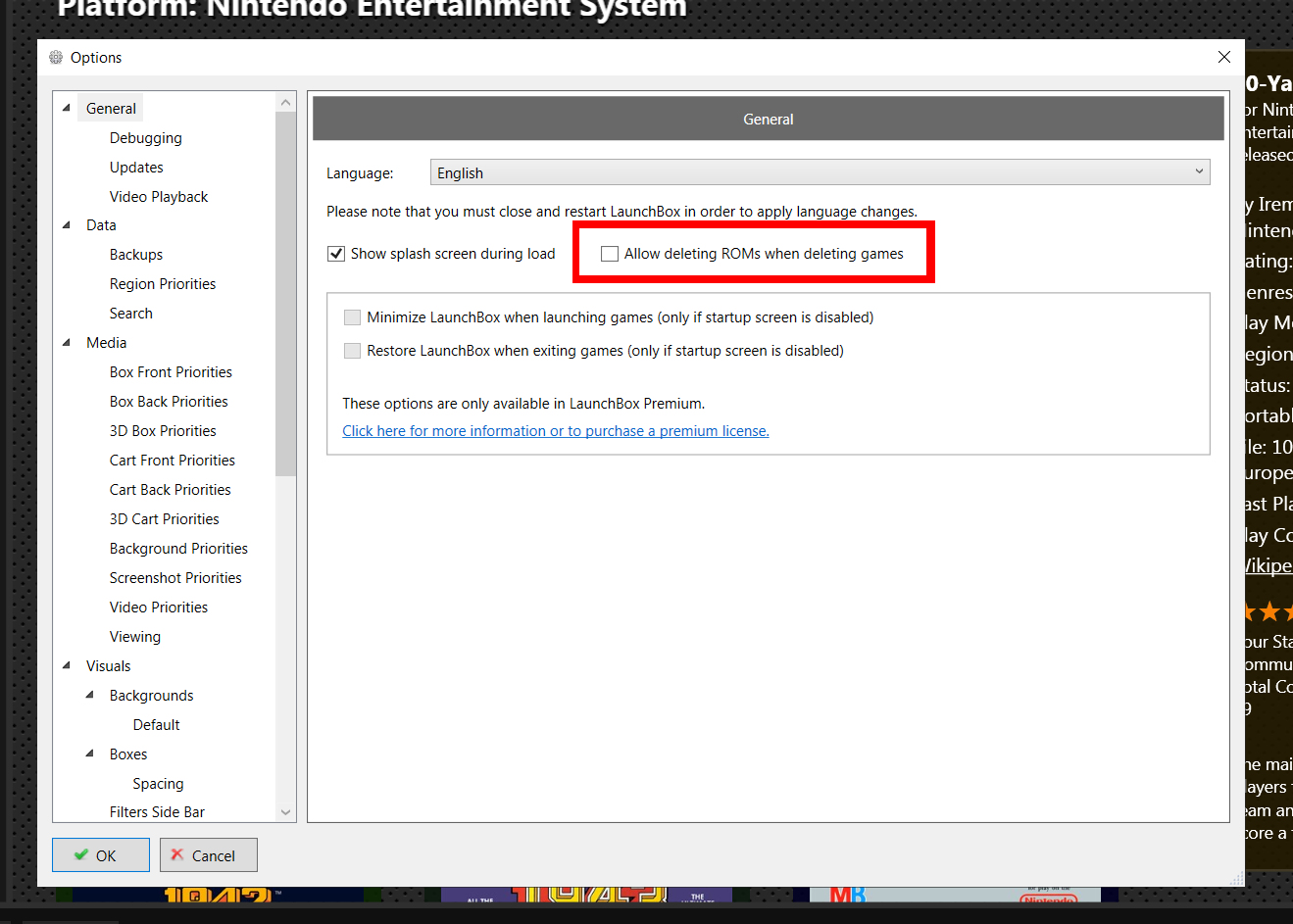Click tree scrollbar down arrow
The height and width of the screenshot is (924, 1293).
[286, 812]
